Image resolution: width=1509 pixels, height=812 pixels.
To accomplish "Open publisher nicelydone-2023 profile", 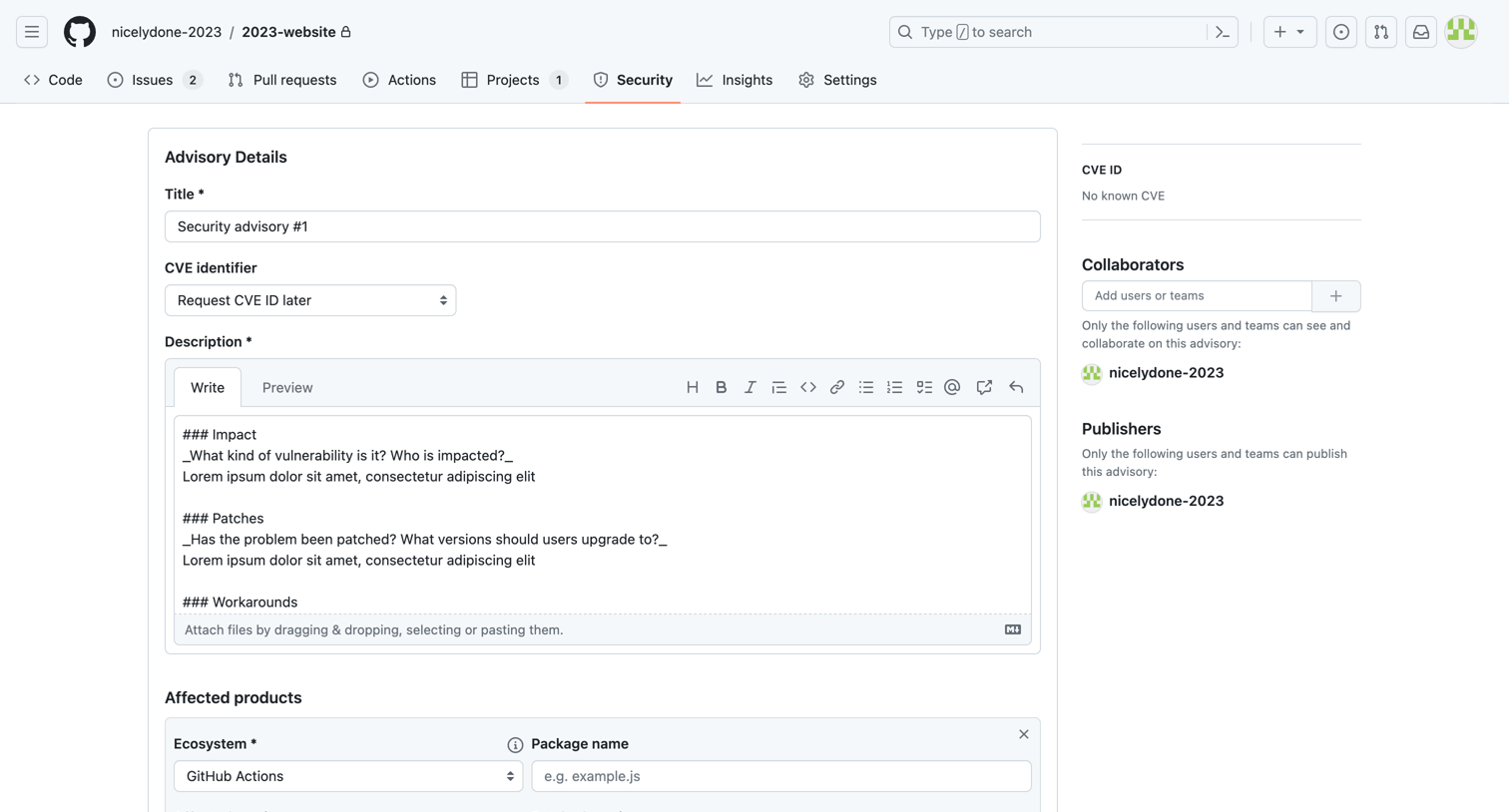I will [1166, 501].
